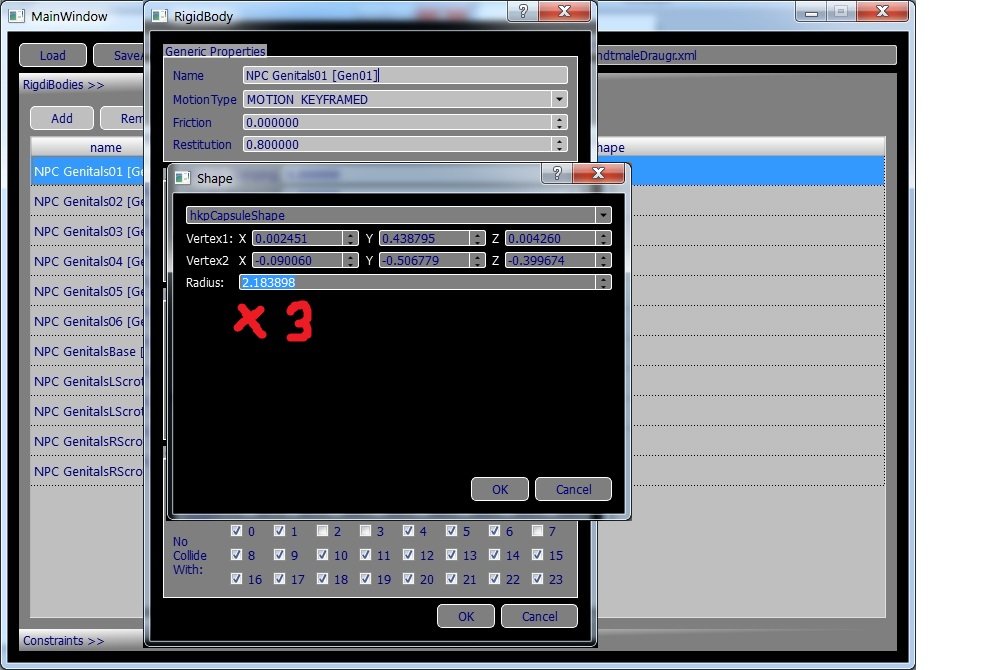
Task: Click the Vertex2 X spinner arrows
Action: (350, 260)
